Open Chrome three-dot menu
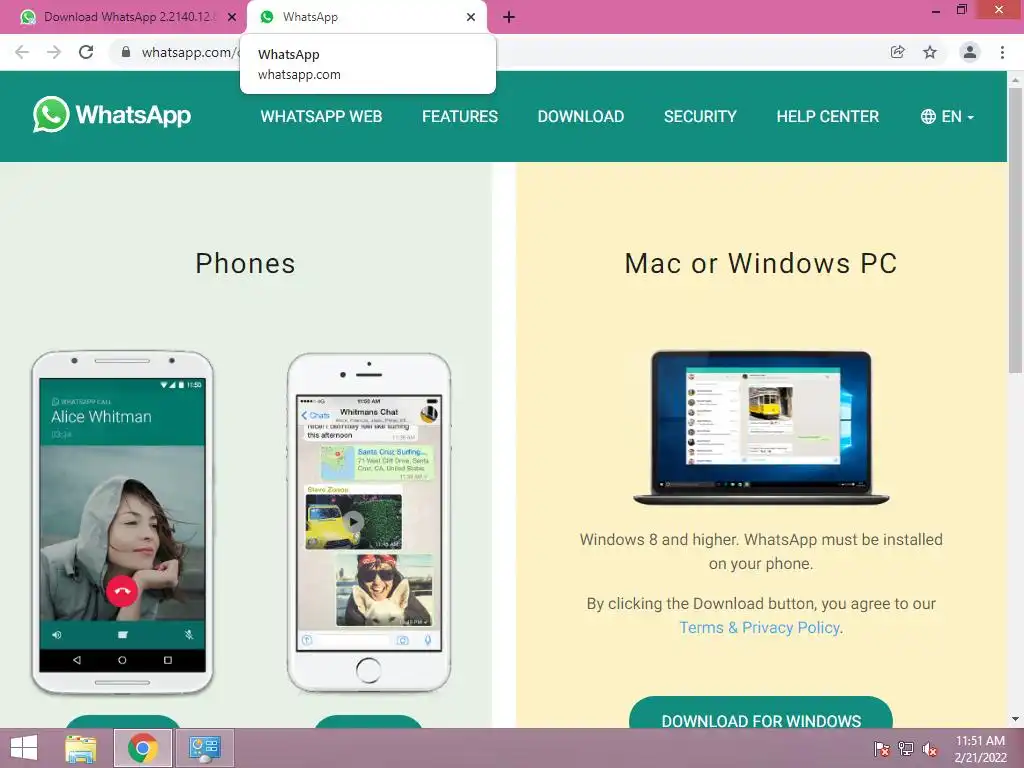The image size is (1024, 768). (1002, 52)
